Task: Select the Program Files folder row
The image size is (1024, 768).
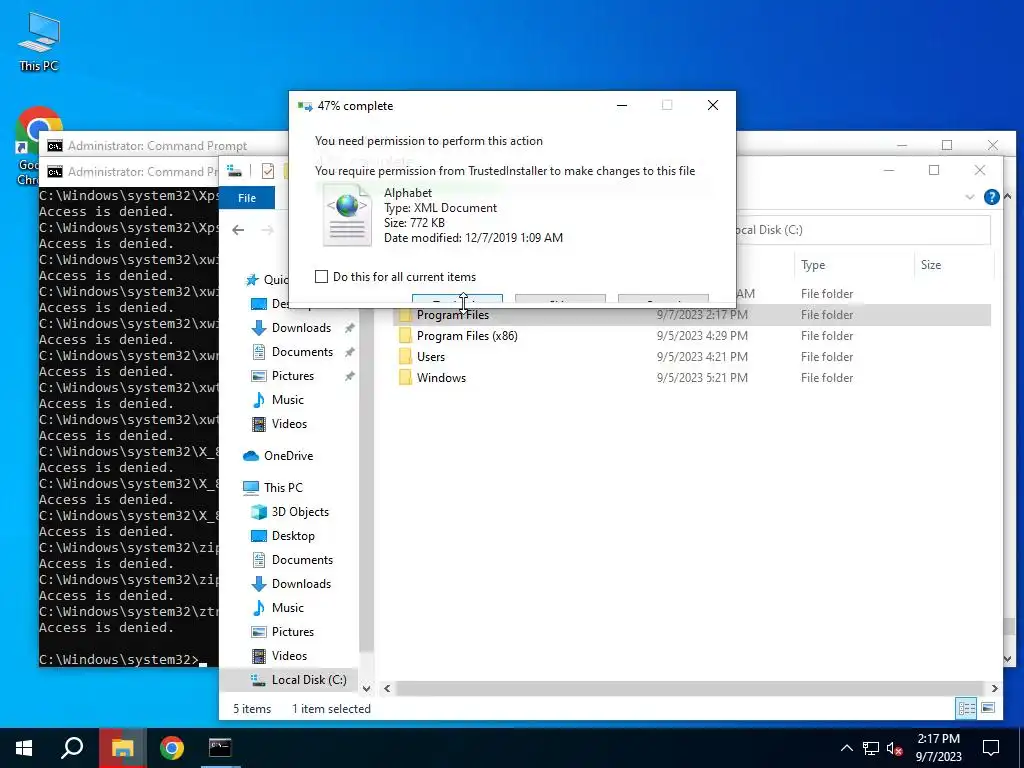Action: click(x=691, y=315)
